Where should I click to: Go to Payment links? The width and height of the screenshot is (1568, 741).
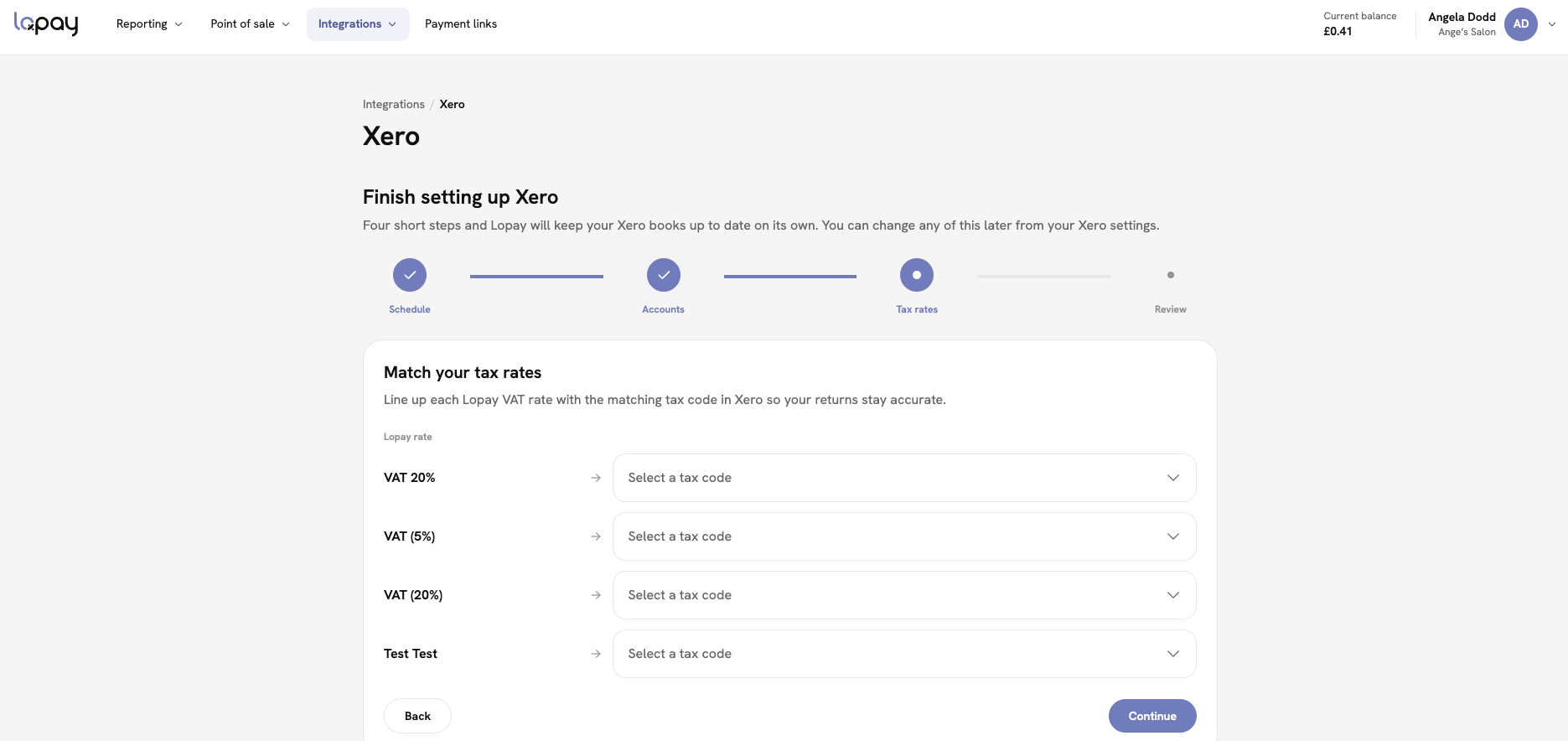(x=461, y=24)
